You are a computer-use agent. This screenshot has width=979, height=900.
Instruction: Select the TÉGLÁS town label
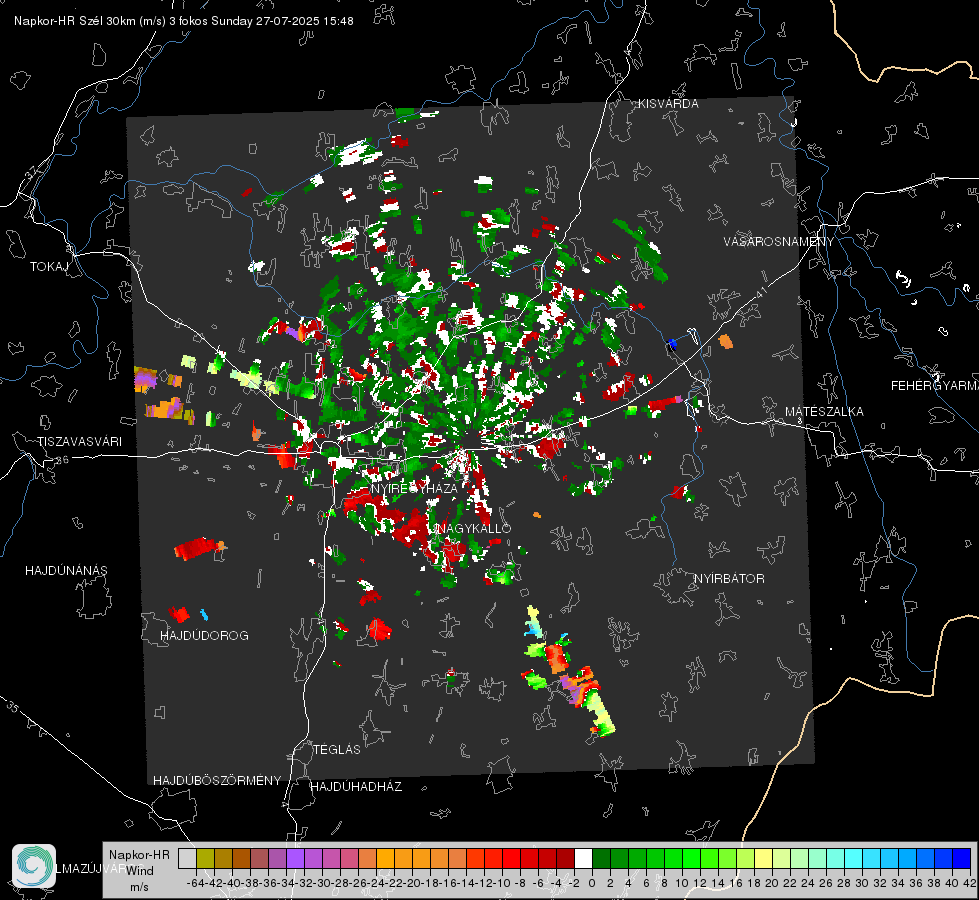[337, 749]
